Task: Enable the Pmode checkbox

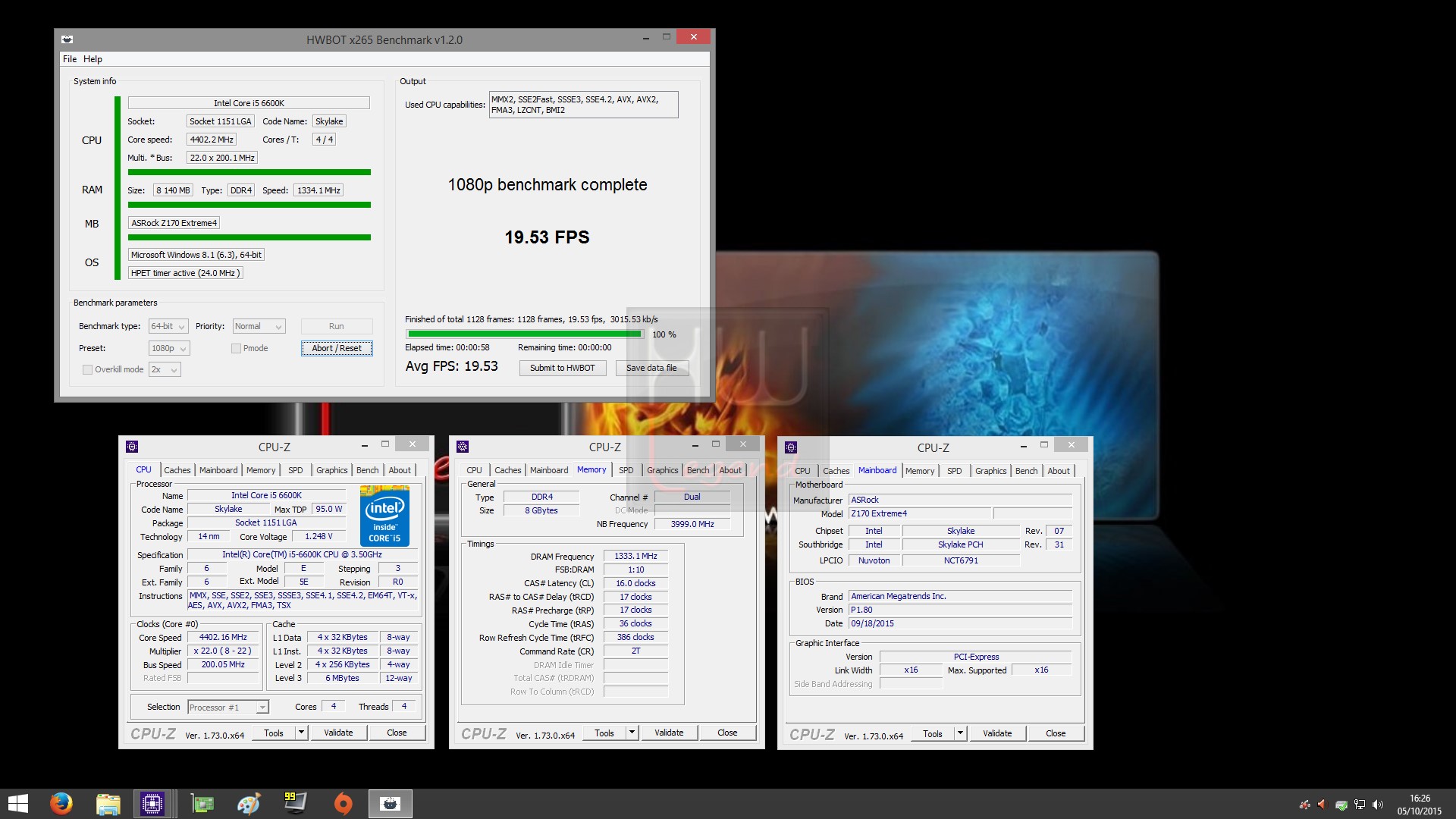Action: pos(236,348)
